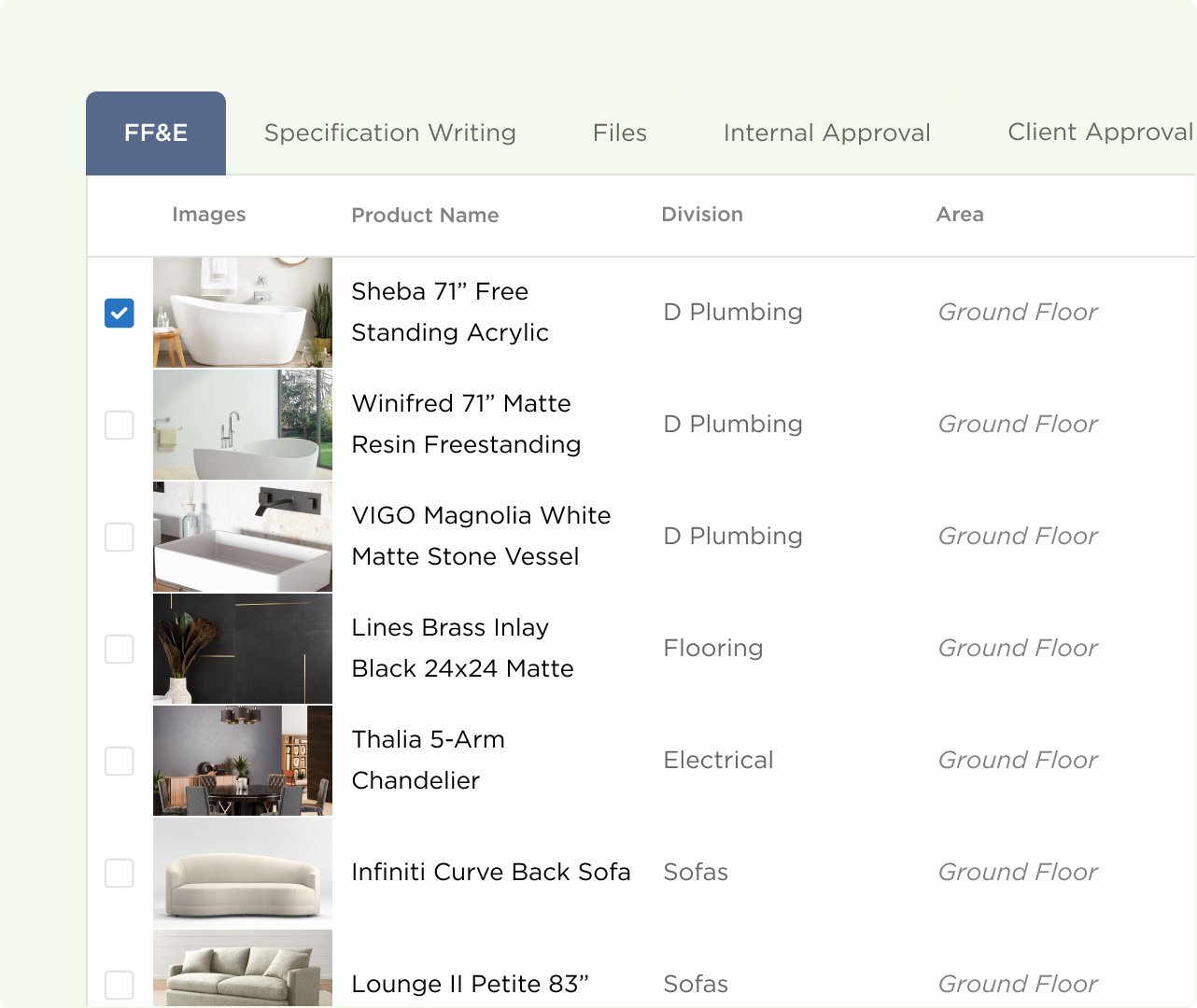Check the Winifred 71" Matte Resin checkbox
Screen dimensions: 1197x1008
click(120, 426)
